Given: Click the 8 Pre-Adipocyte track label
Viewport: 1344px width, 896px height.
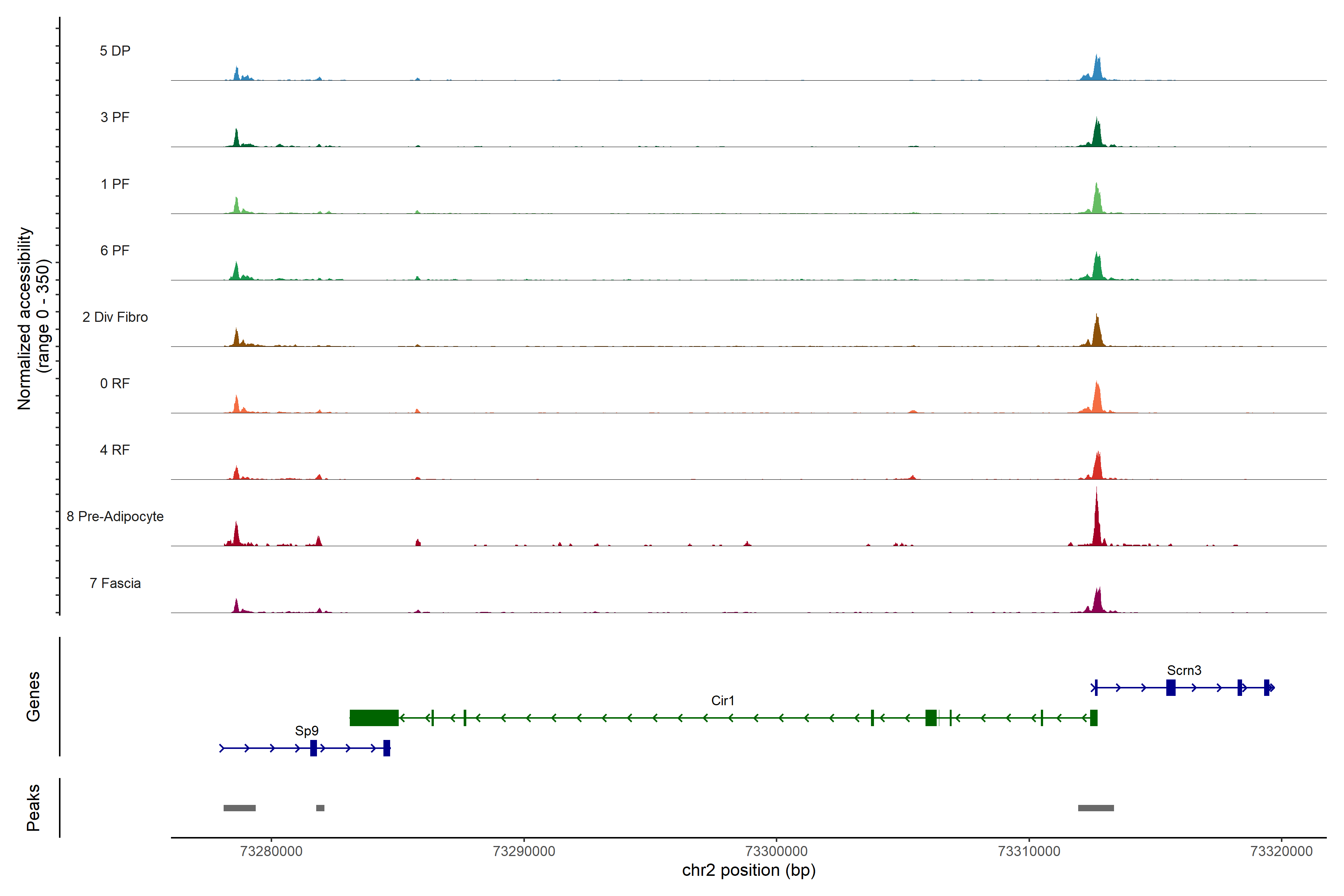Looking at the screenshot, I should [115, 517].
